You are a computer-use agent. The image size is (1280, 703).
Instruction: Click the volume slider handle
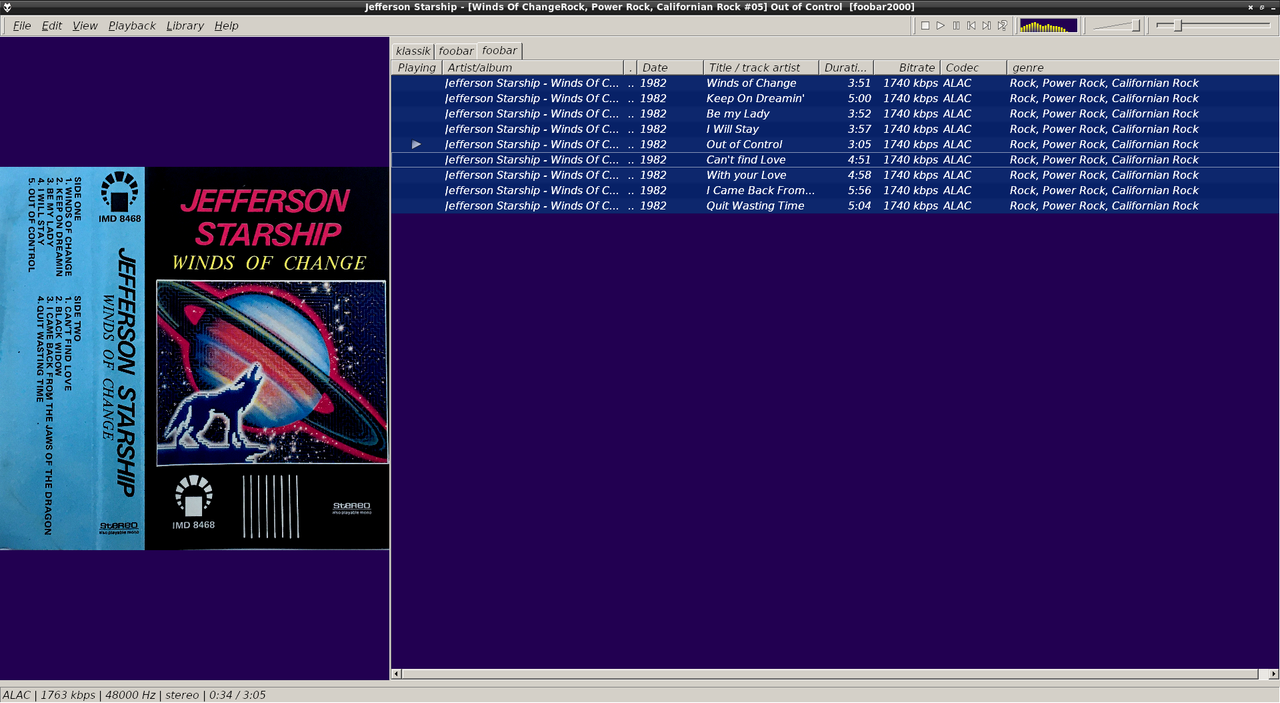coord(1136,25)
